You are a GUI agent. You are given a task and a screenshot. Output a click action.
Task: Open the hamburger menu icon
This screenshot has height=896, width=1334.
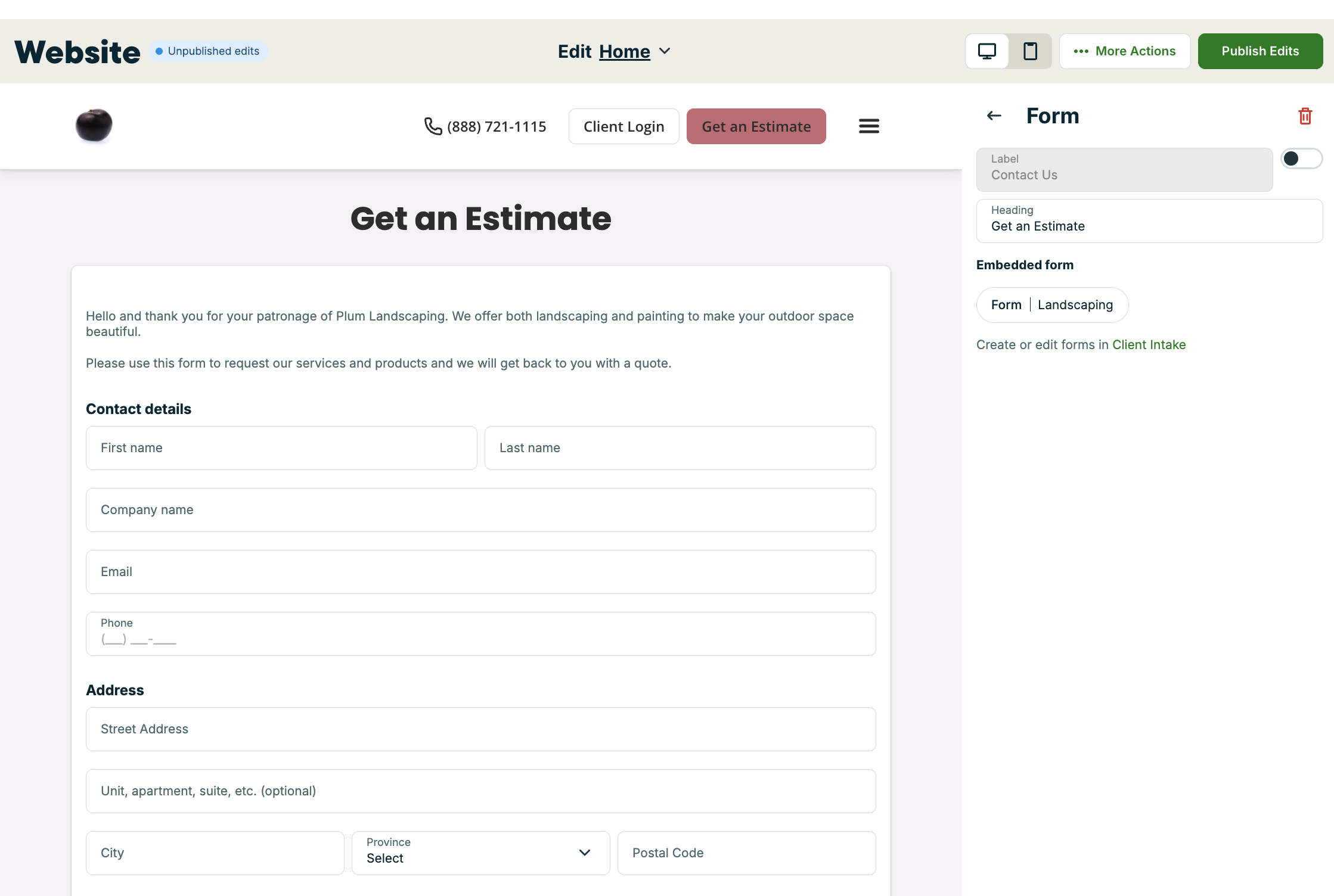[868, 126]
